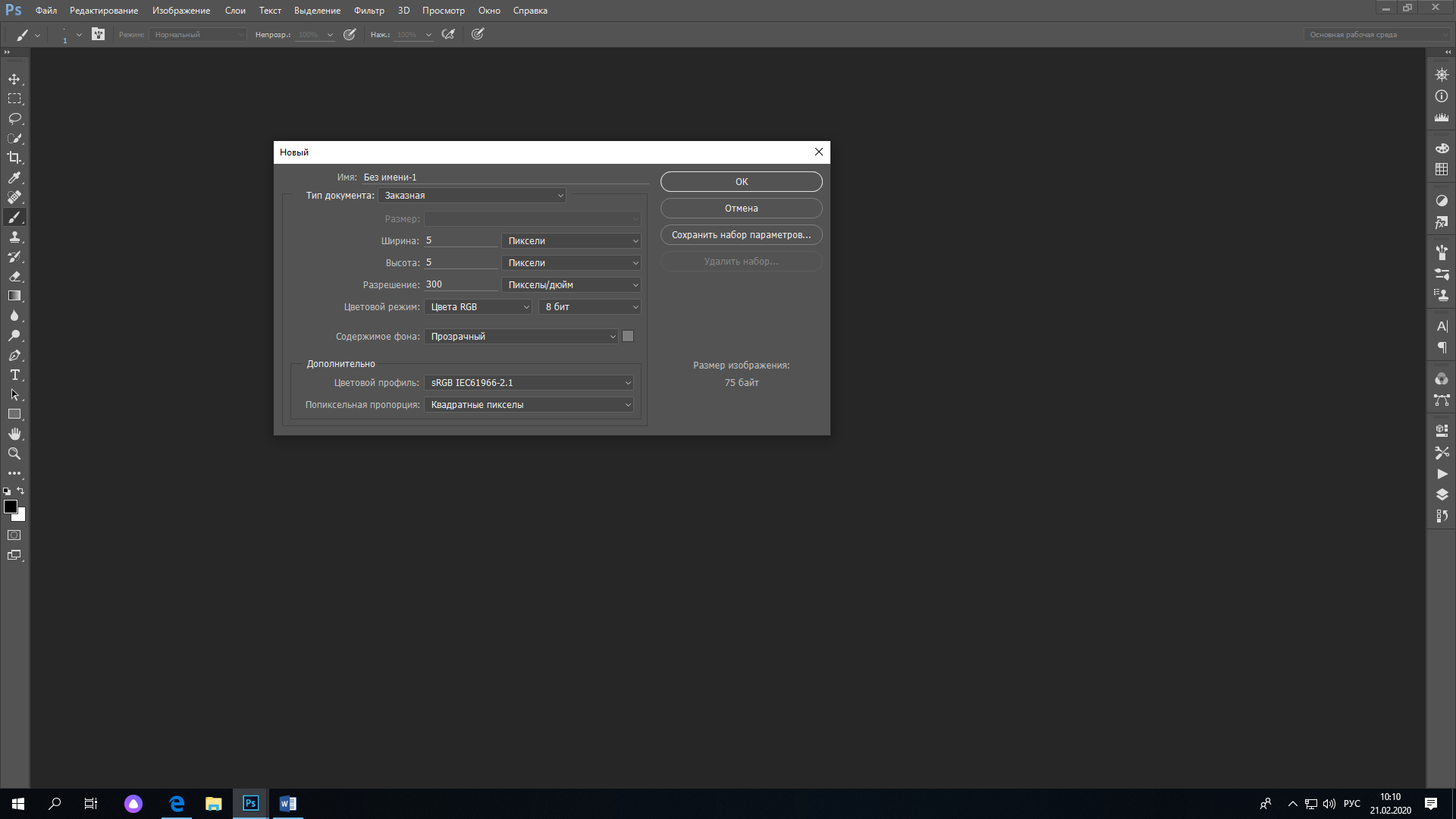Open the Изображение menu
The width and height of the screenshot is (1456, 819).
tap(181, 11)
